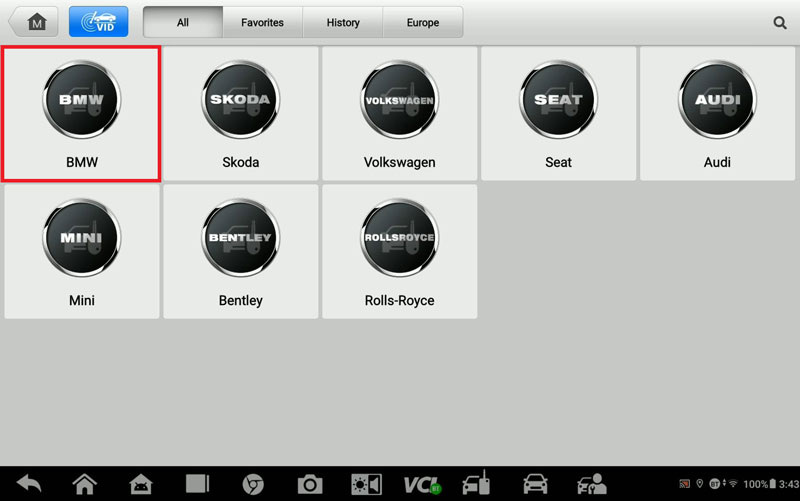Click the Skoda label text

click(x=240, y=162)
